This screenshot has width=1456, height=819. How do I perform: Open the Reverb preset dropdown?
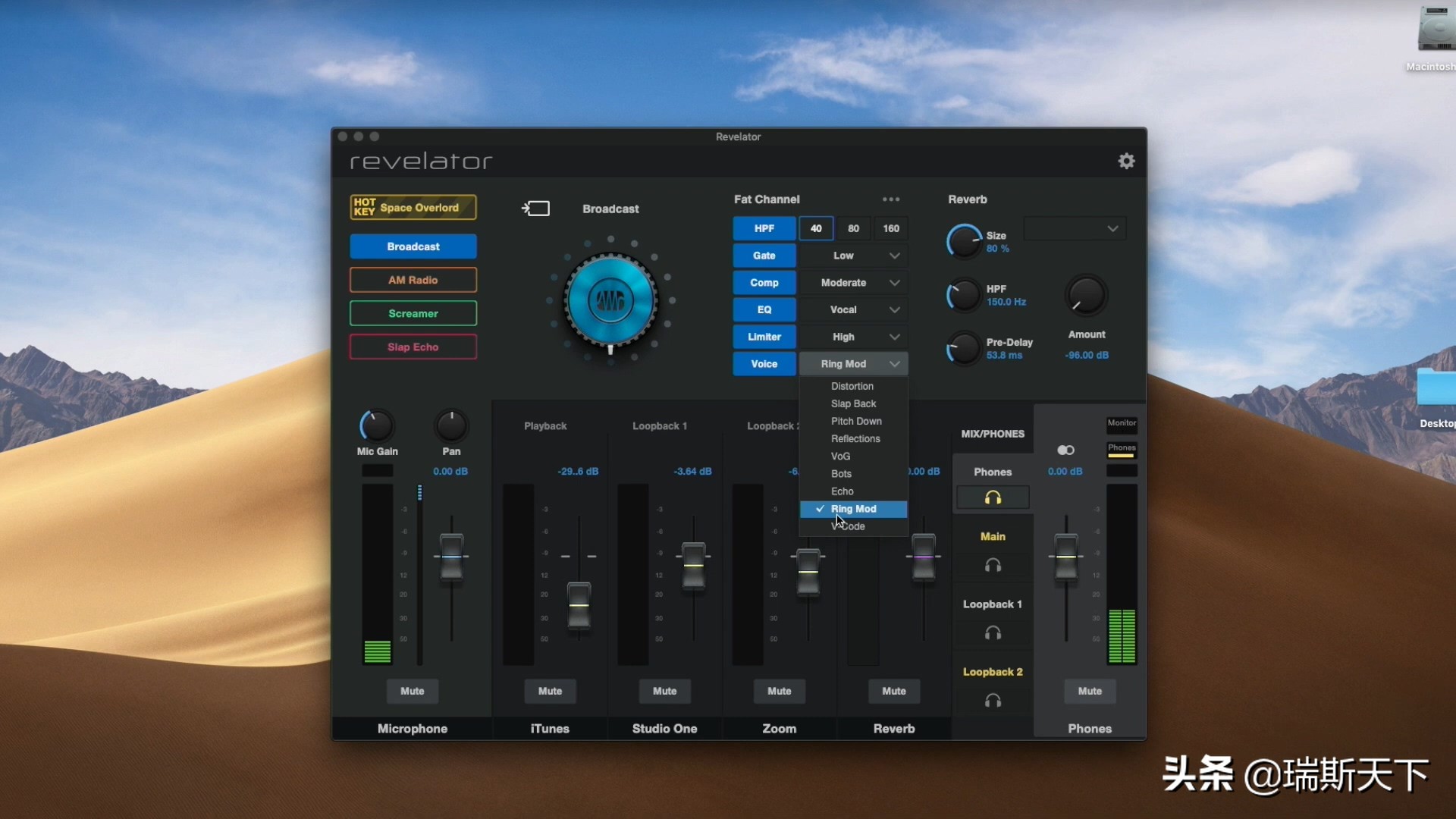point(1075,228)
